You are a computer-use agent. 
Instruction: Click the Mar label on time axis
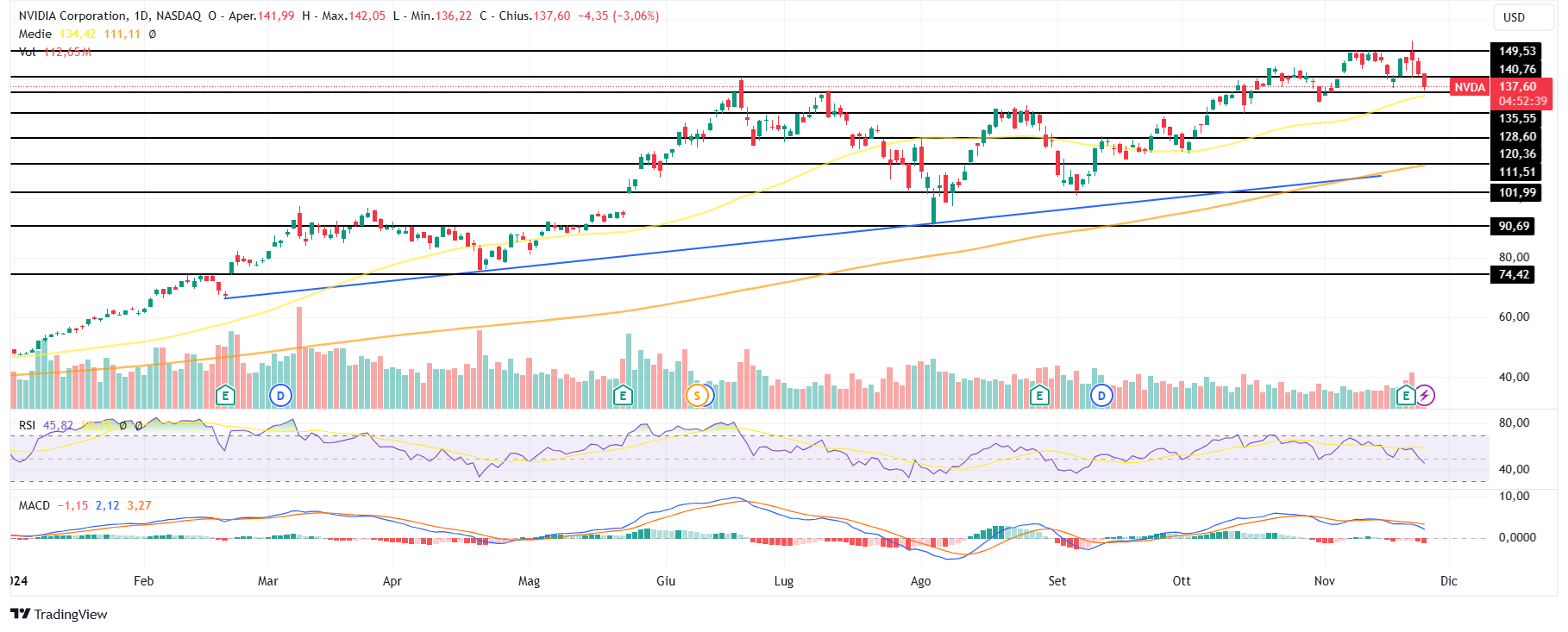tap(267, 581)
